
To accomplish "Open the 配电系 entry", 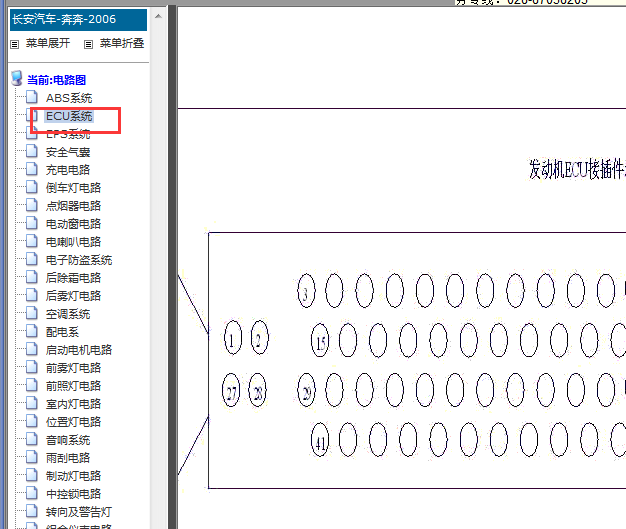I will tap(62, 332).
